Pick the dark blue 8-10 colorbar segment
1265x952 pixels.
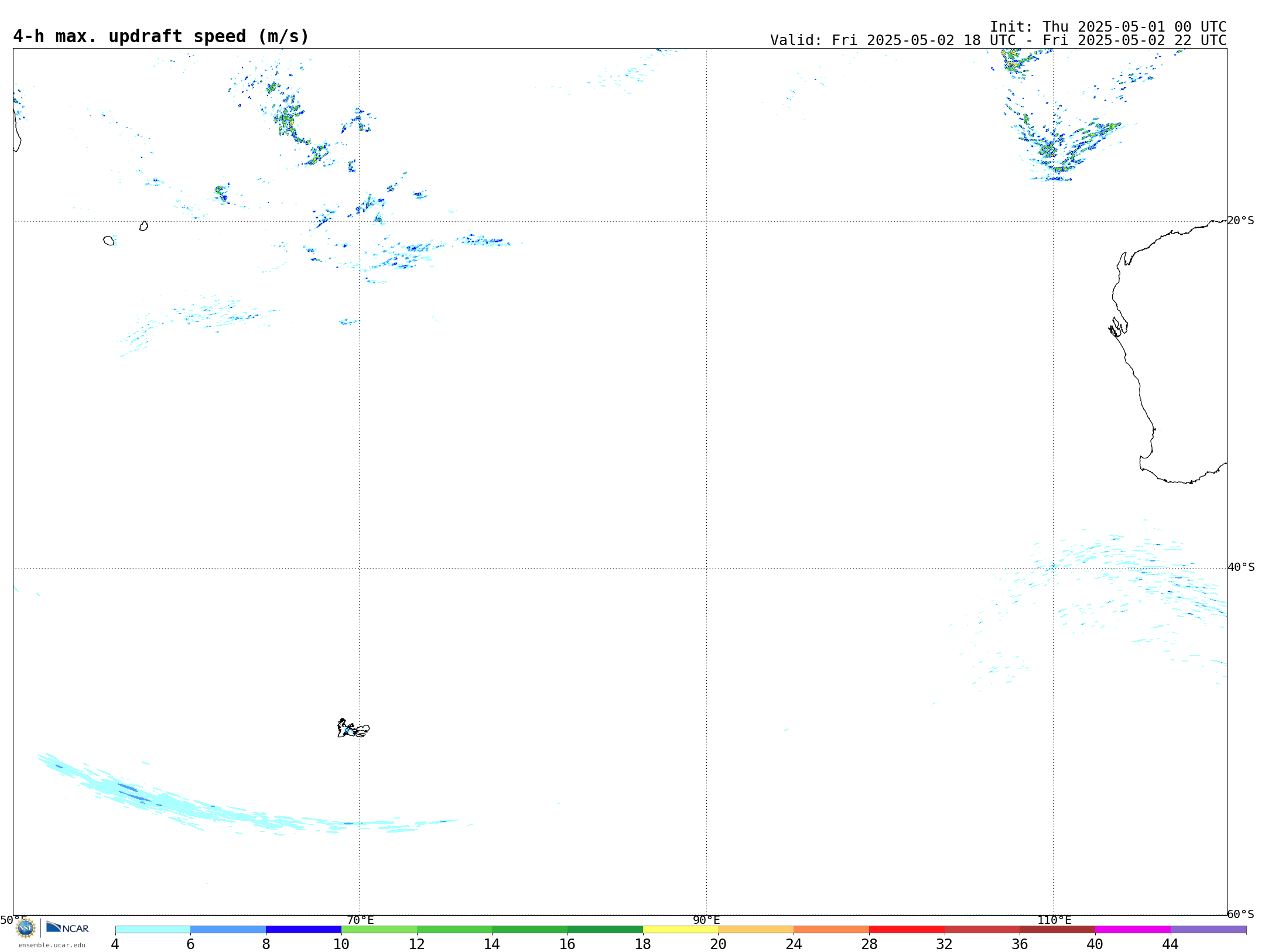tap(303, 930)
